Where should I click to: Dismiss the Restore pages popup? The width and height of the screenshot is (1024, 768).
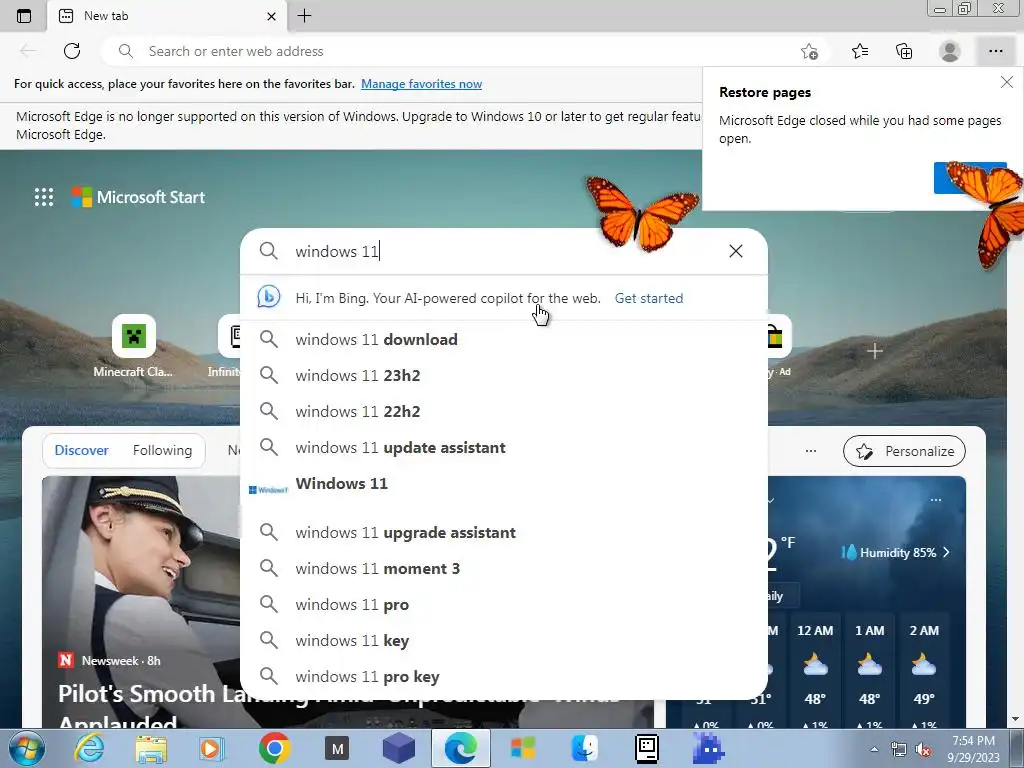pos(1006,82)
